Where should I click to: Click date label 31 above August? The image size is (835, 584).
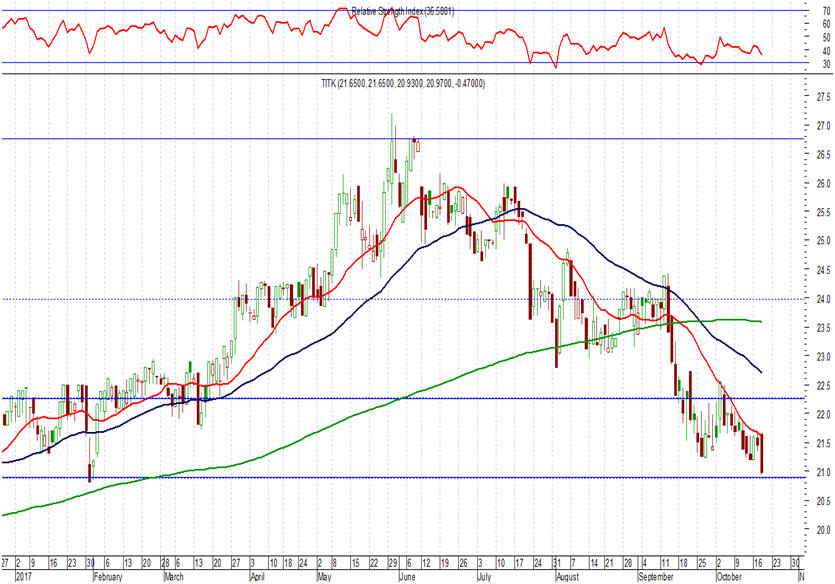tap(557, 563)
